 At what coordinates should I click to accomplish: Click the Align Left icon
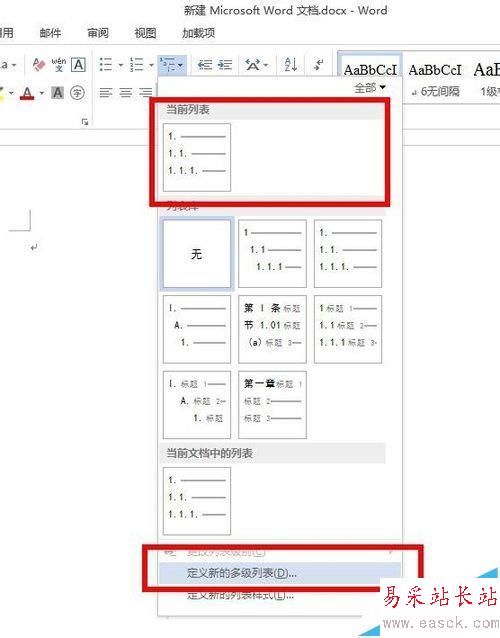106,93
